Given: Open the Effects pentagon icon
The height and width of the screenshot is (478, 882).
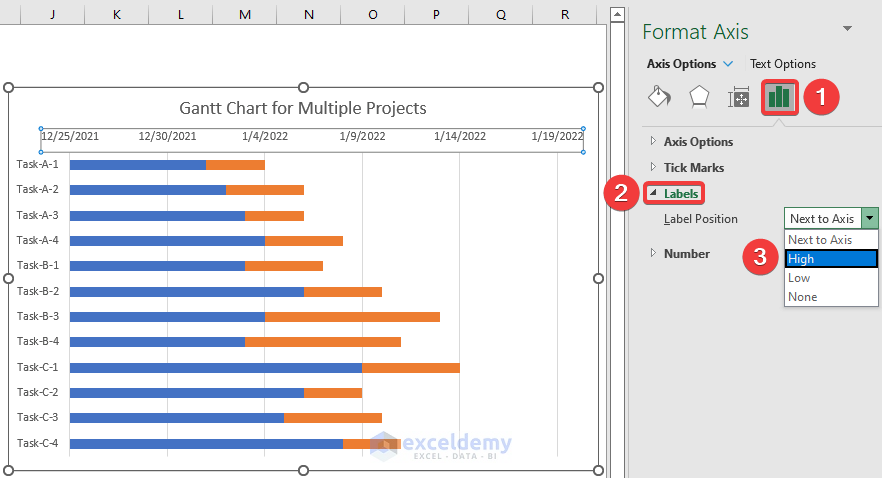Looking at the screenshot, I should [699, 97].
